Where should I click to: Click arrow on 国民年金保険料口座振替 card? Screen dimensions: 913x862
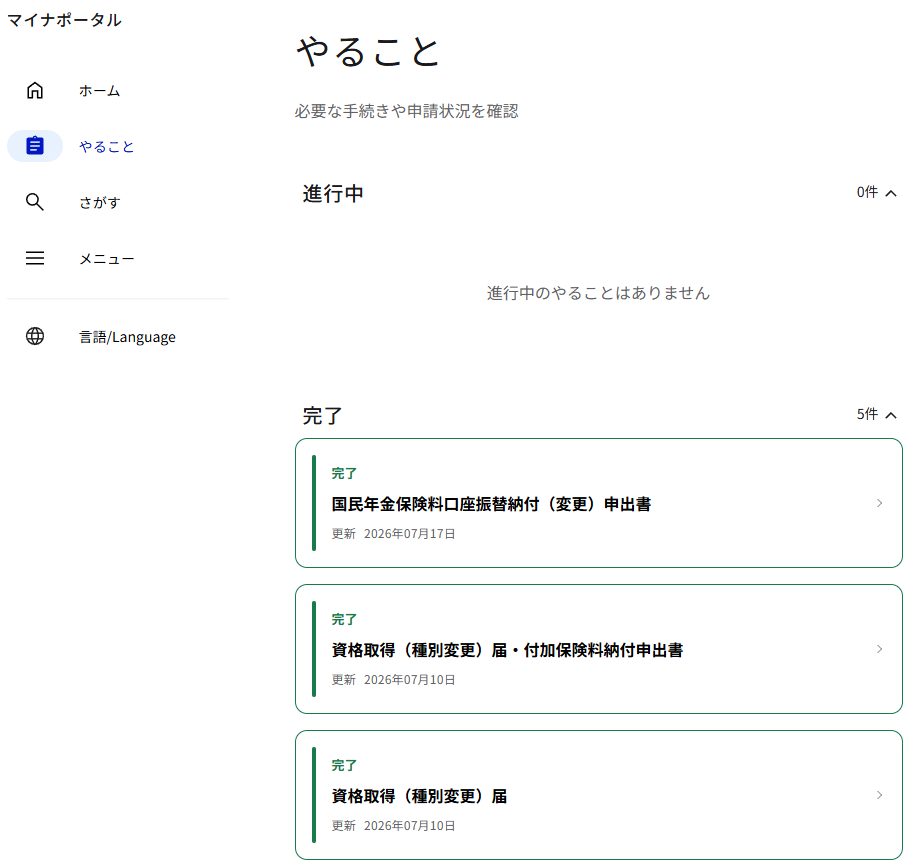tap(879, 503)
